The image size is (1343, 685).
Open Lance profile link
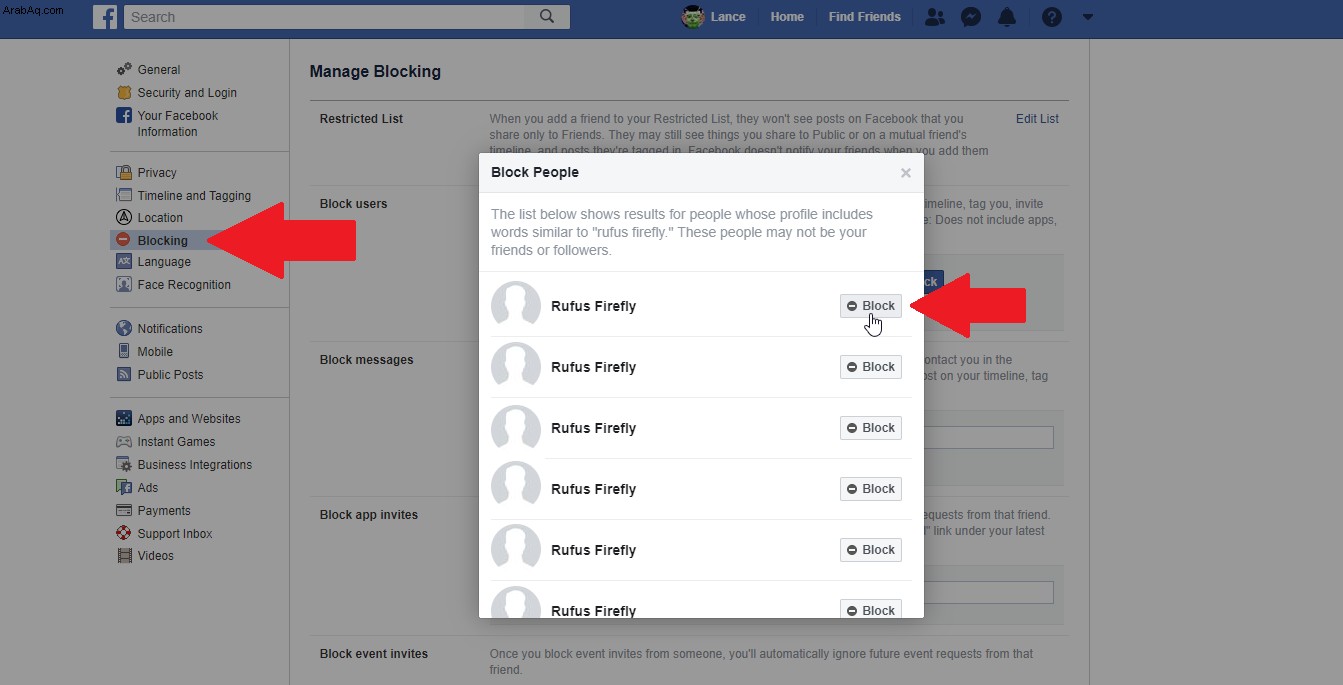point(728,17)
